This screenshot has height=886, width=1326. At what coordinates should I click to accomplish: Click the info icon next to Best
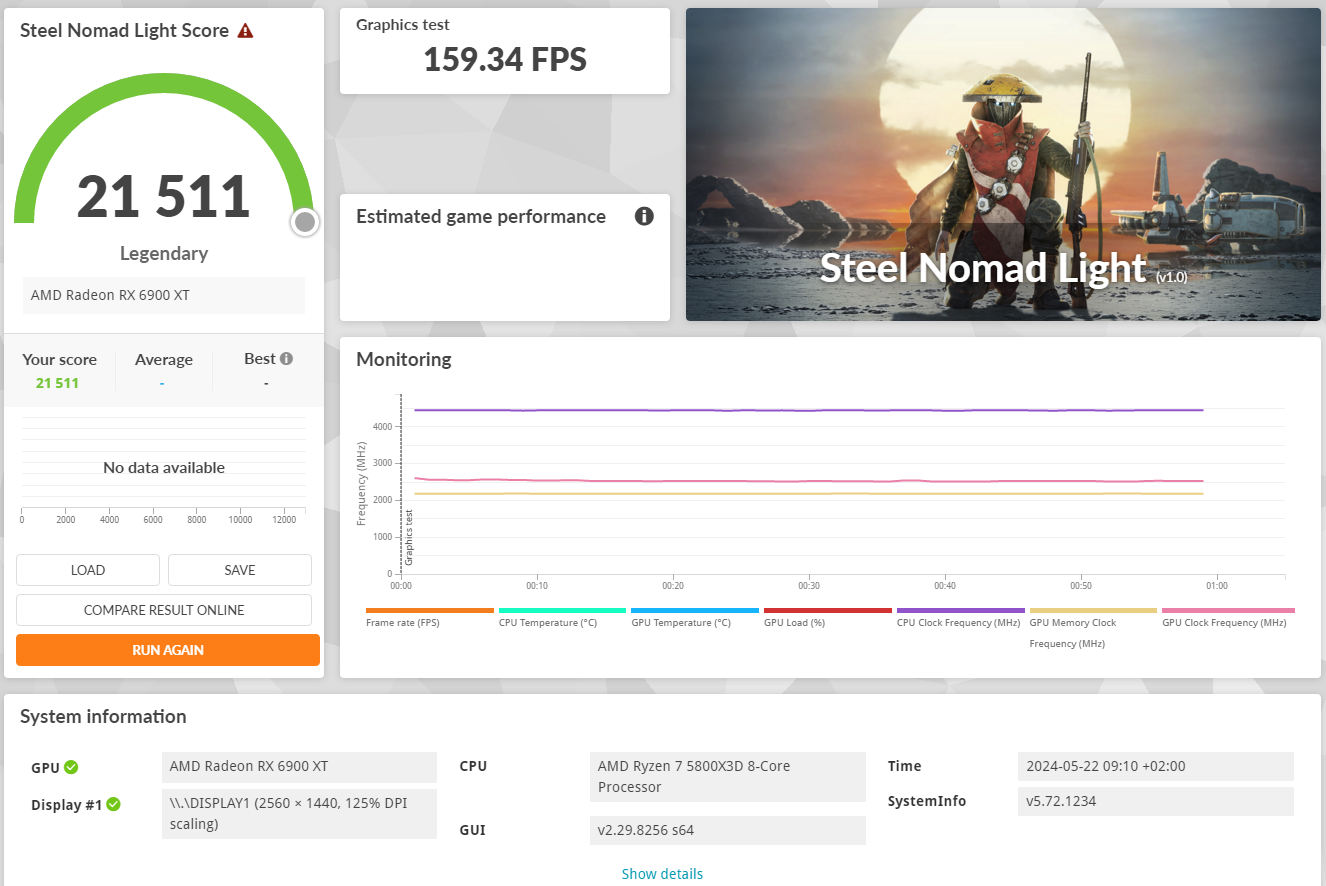[286, 359]
